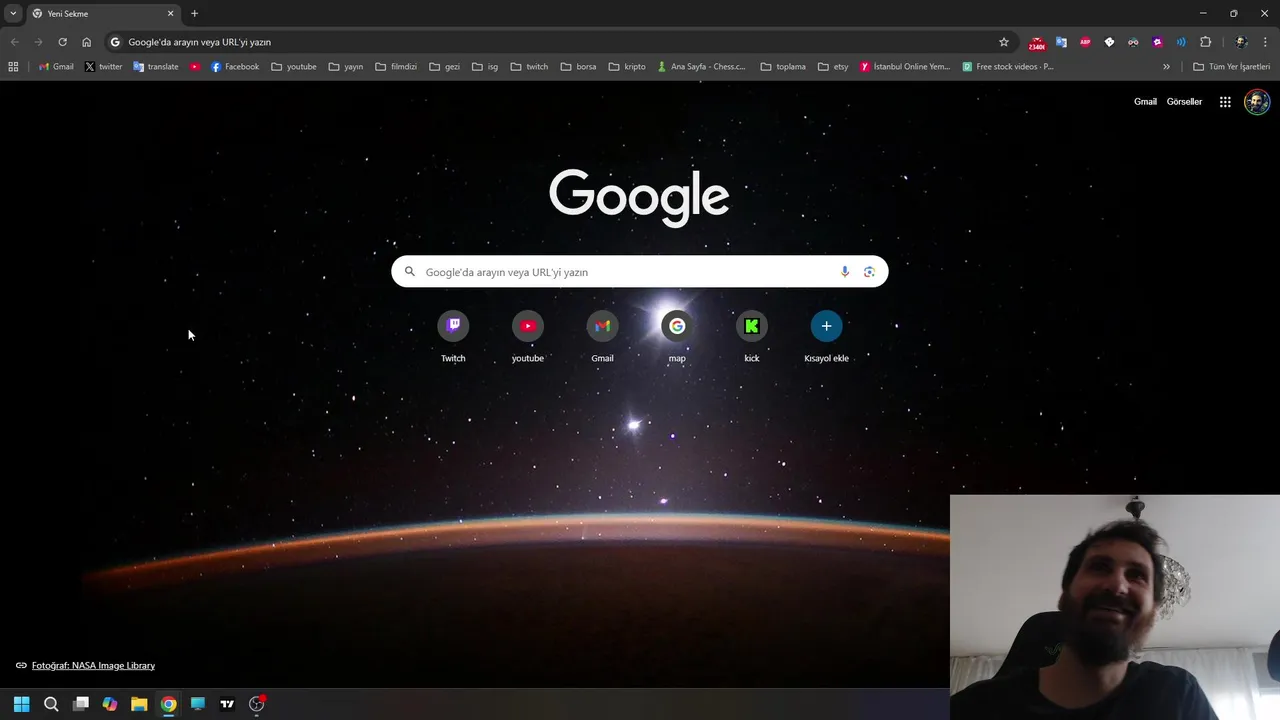The image size is (1280, 720).
Task: Show hidden bookmarks with double chevron
Action: point(1166,67)
